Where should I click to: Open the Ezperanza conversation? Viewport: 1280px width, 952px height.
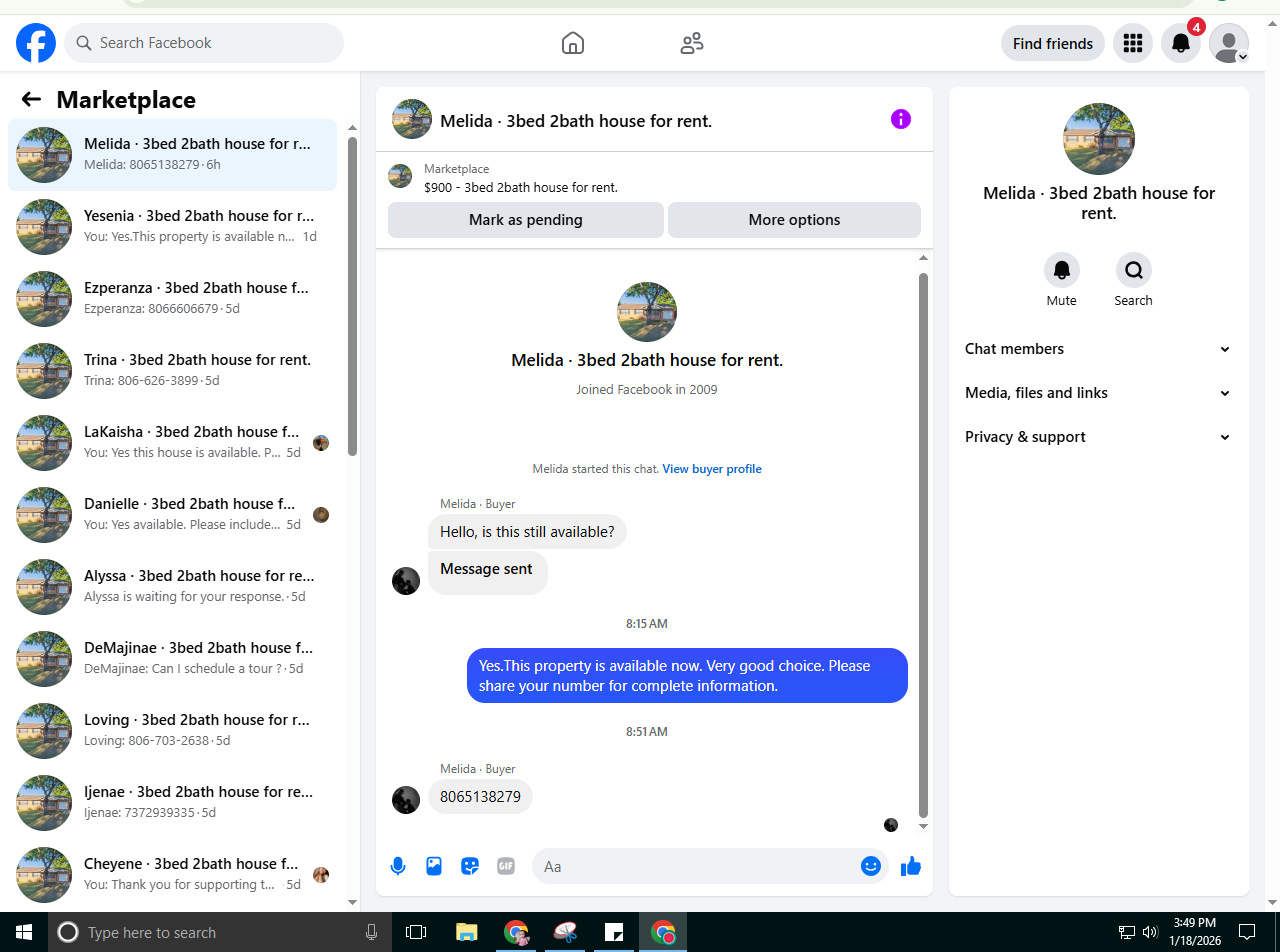172,299
